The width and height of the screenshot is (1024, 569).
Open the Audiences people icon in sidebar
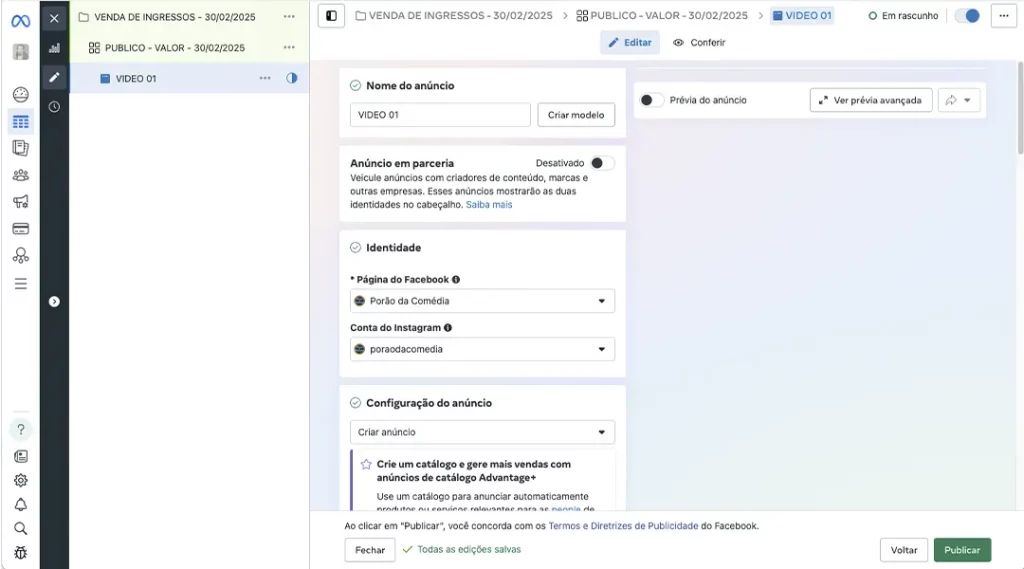click(x=20, y=175)
